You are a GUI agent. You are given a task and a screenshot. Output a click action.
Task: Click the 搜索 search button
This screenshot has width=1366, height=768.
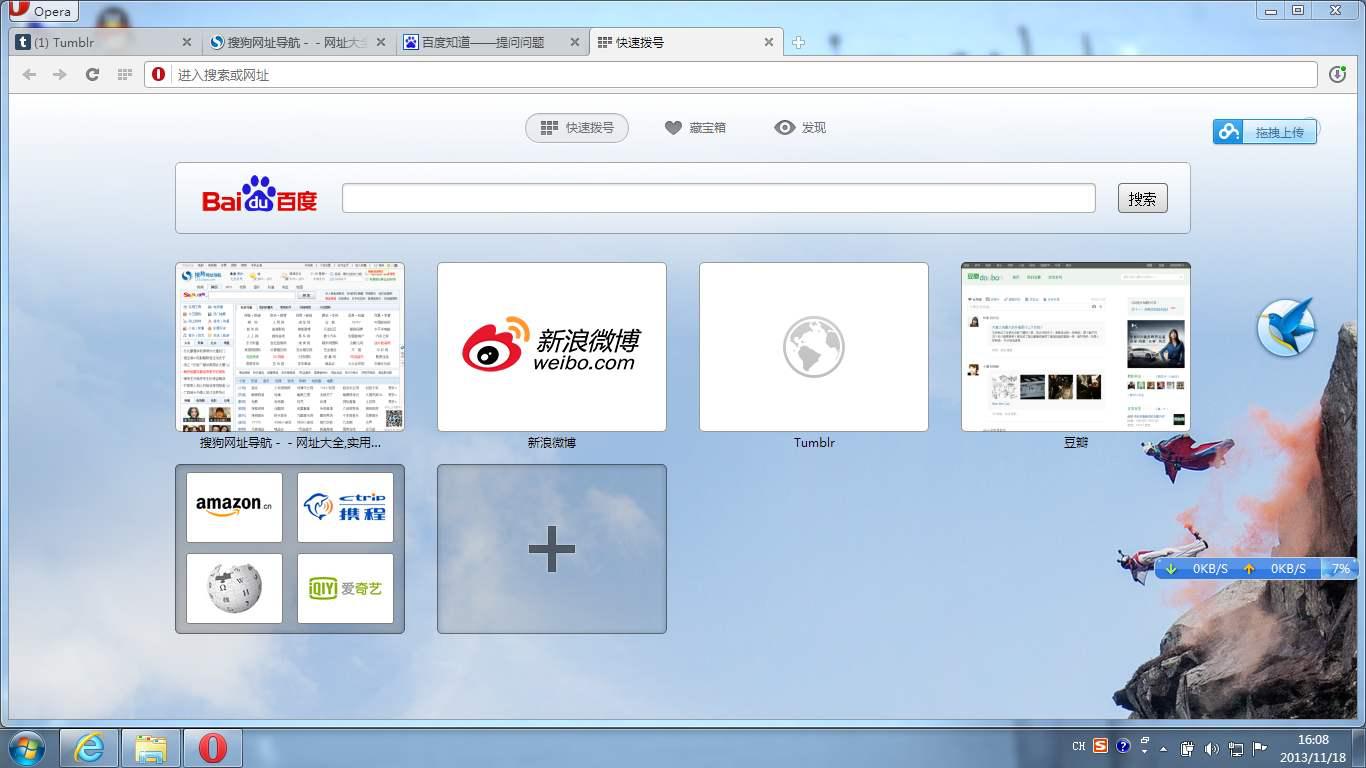pyautogui.click(x=1141, y=198)
